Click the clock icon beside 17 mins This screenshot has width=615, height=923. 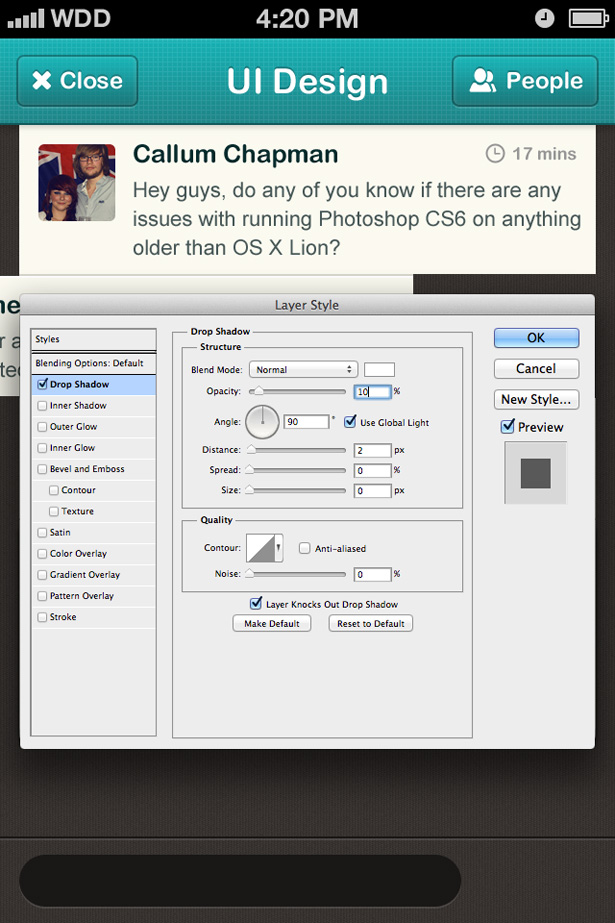pos(495,153)
